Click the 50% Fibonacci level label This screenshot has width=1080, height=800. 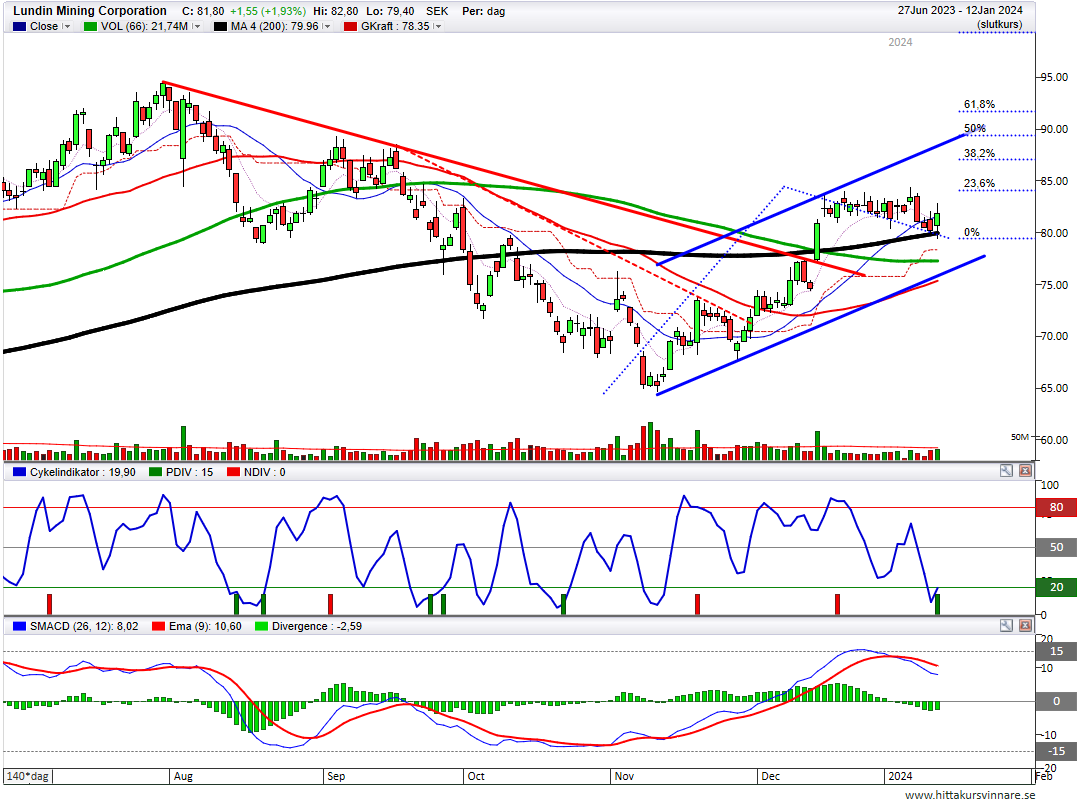coord(975,128)
